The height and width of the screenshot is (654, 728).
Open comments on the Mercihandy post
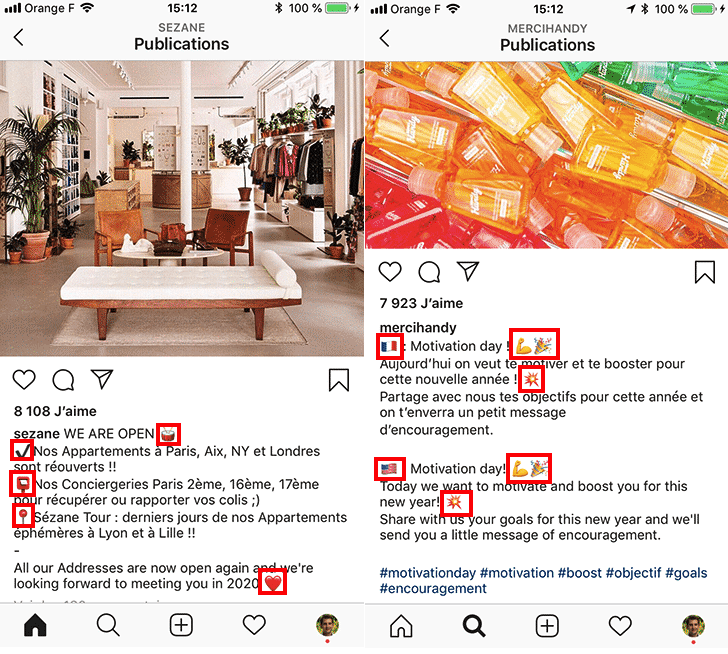click(x=429, y=272)
